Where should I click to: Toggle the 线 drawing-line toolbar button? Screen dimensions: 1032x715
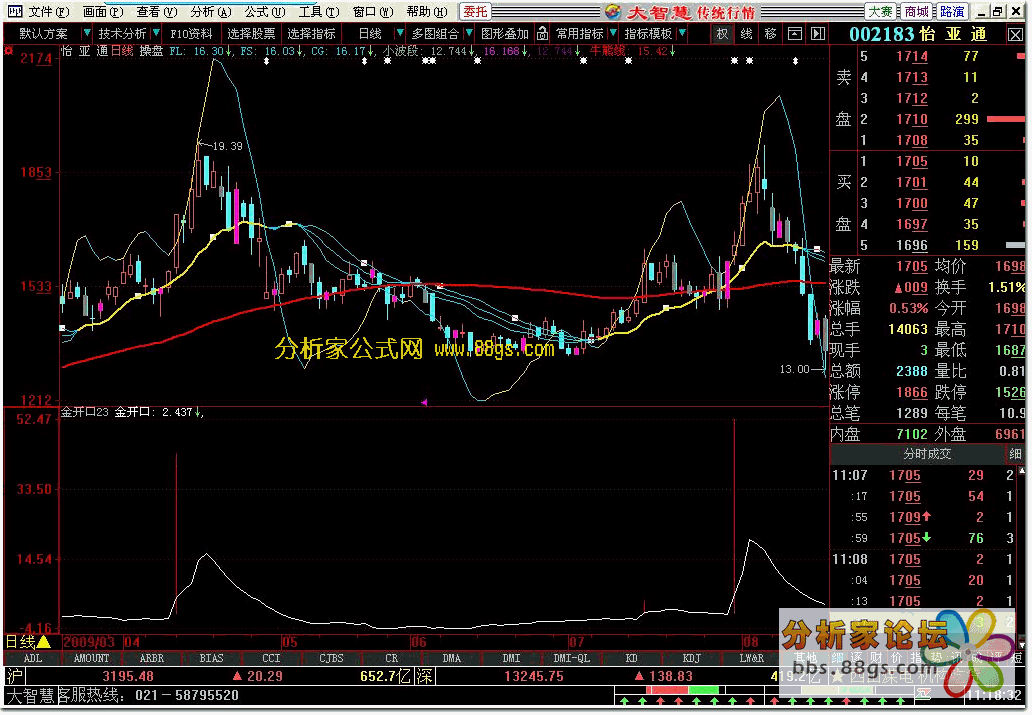746,34
